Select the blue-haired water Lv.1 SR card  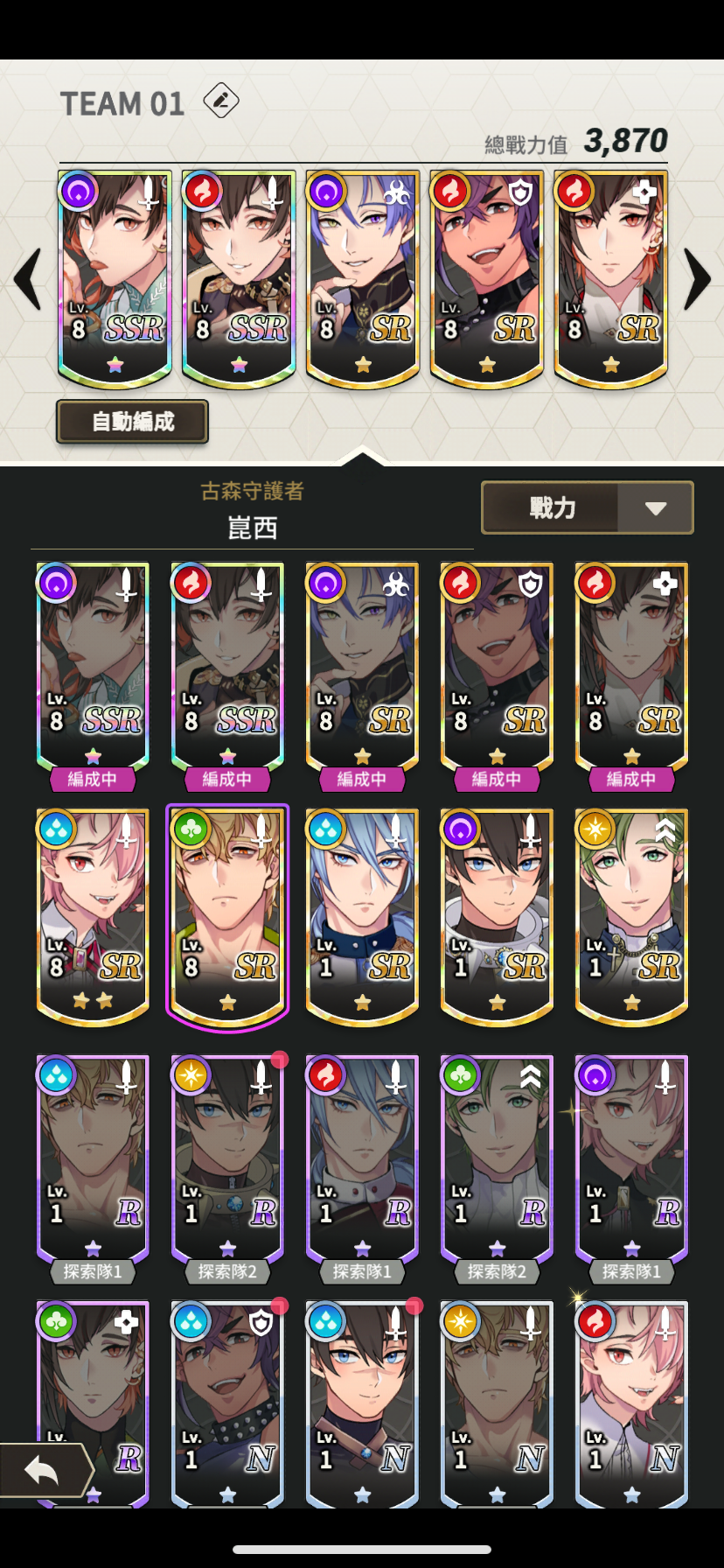362,915
